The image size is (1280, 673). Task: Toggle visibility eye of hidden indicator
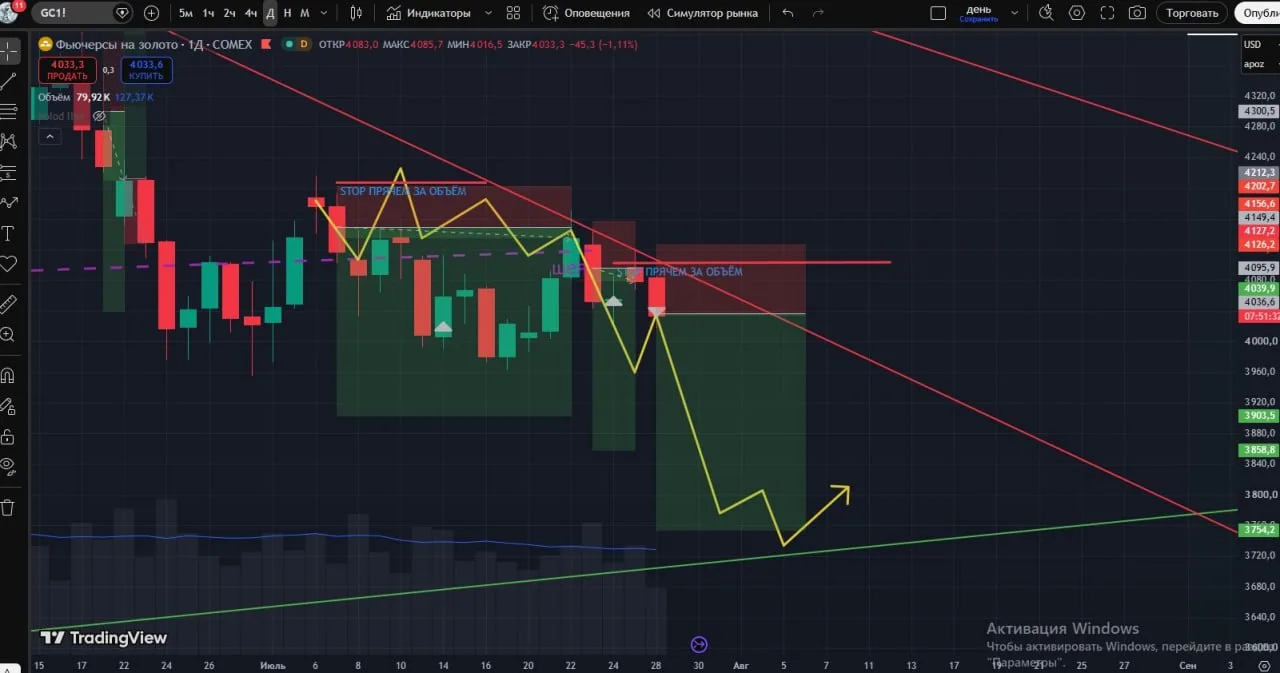pos(99,116)
